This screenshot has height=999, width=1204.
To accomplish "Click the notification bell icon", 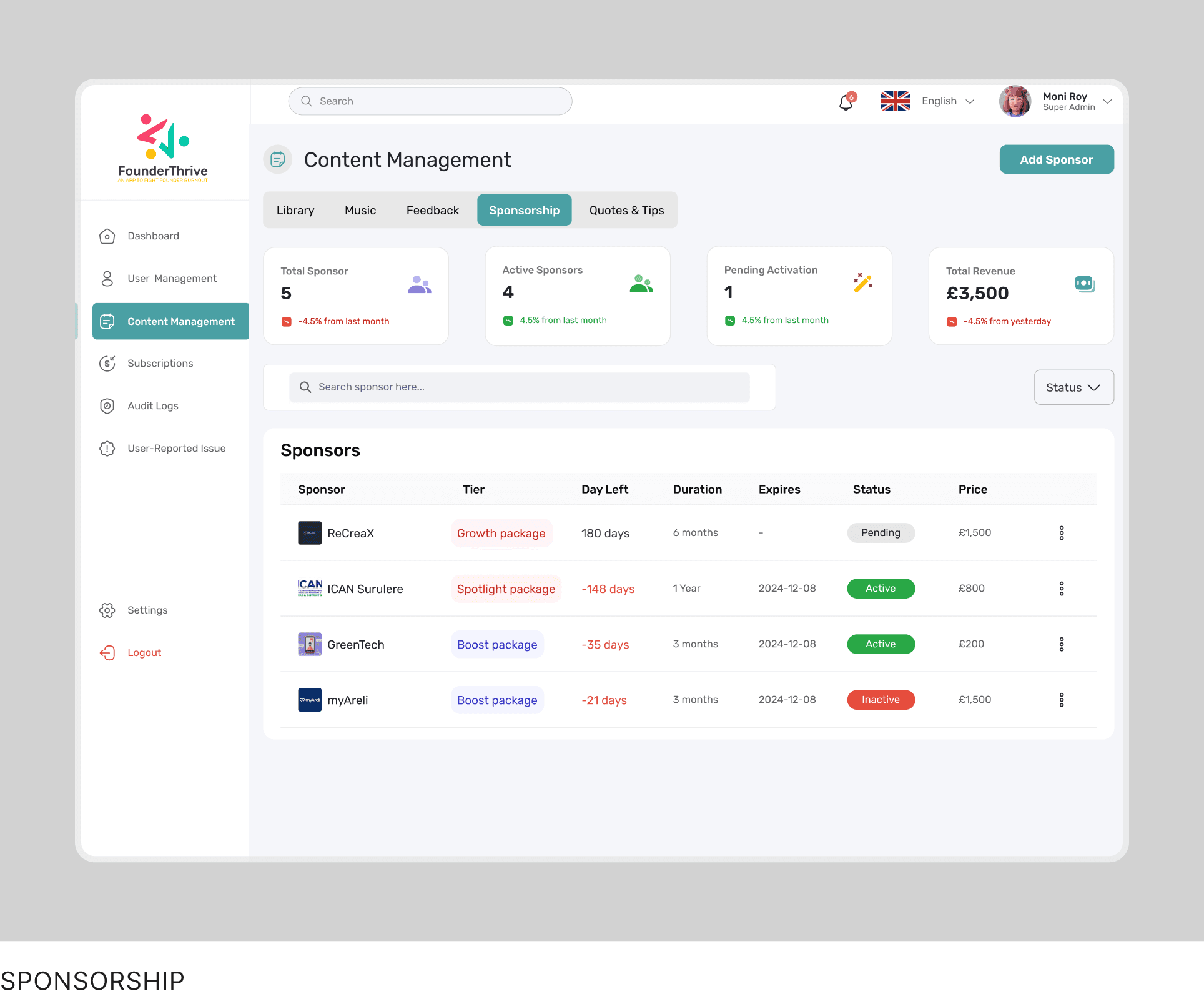I will click(846, 102).
